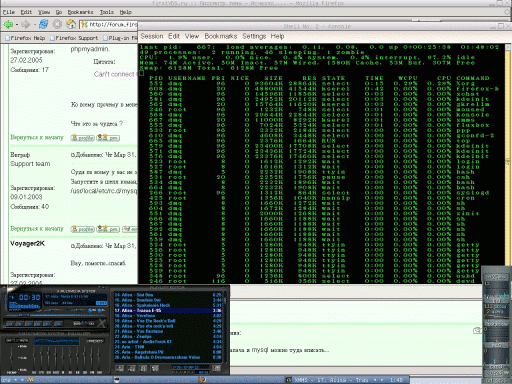Open Konsole Settings menu
The image size is (512, 384).
point(254,36)
